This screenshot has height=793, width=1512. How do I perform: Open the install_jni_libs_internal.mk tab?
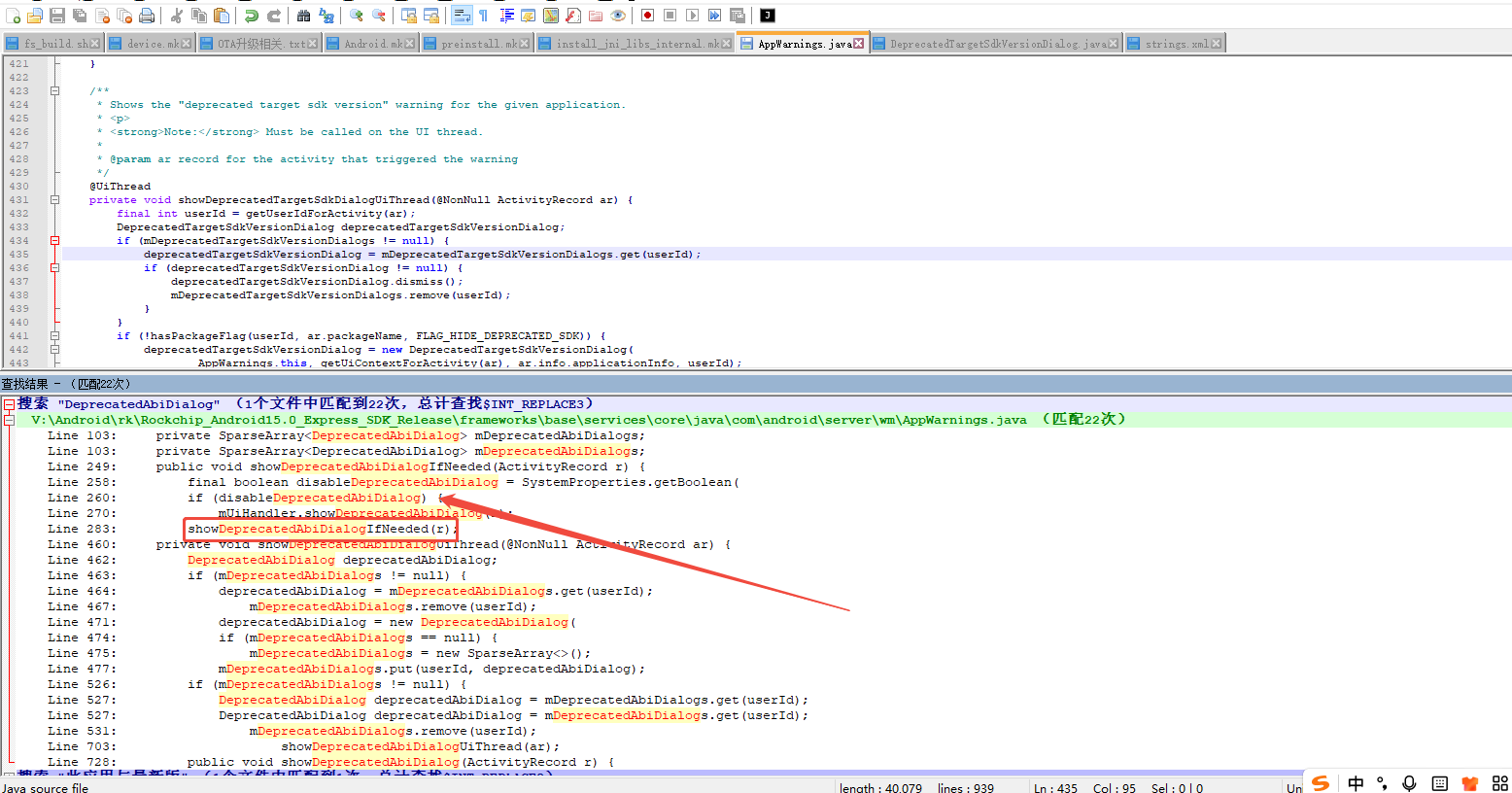[x=636, y=44]
